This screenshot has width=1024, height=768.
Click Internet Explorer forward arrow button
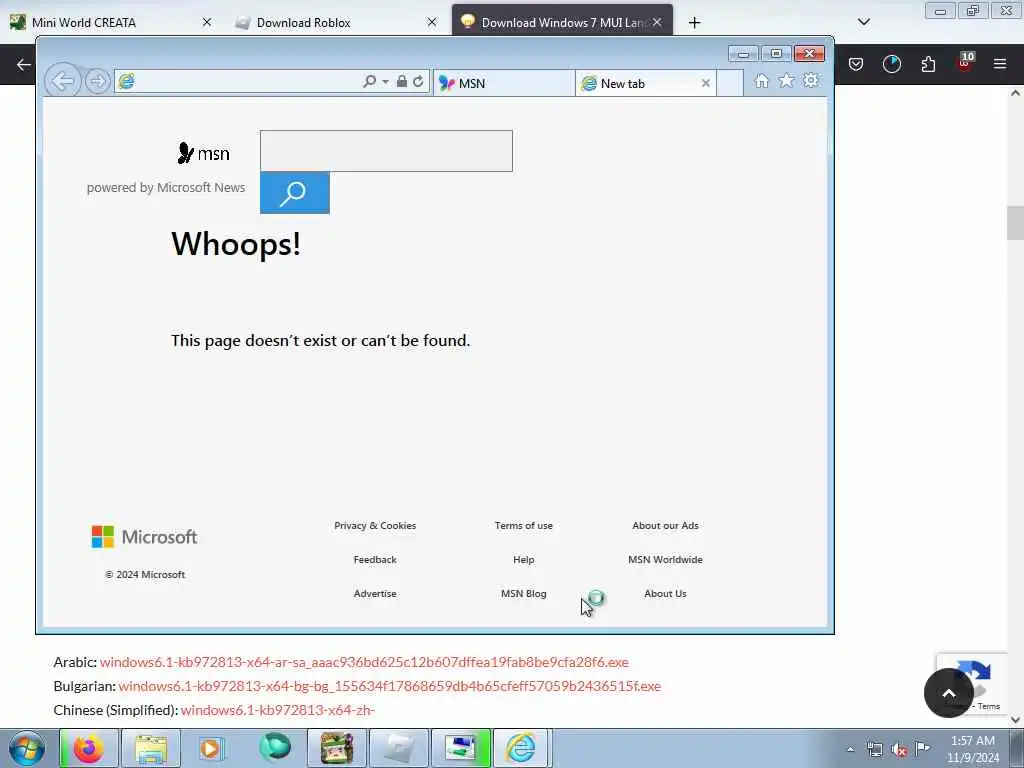click(x=97, y=82)
